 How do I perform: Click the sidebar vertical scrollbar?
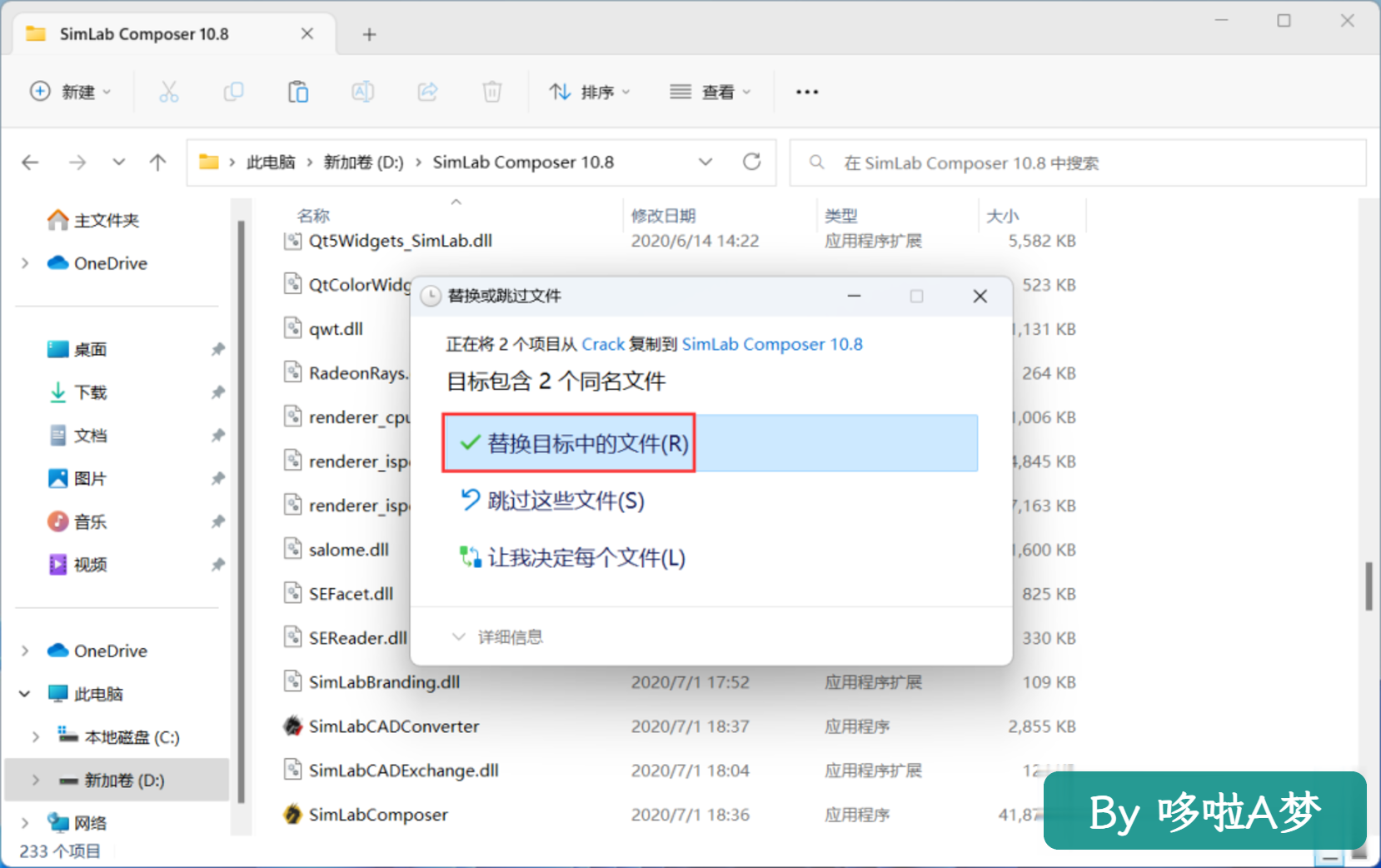(x=242, y=512)
